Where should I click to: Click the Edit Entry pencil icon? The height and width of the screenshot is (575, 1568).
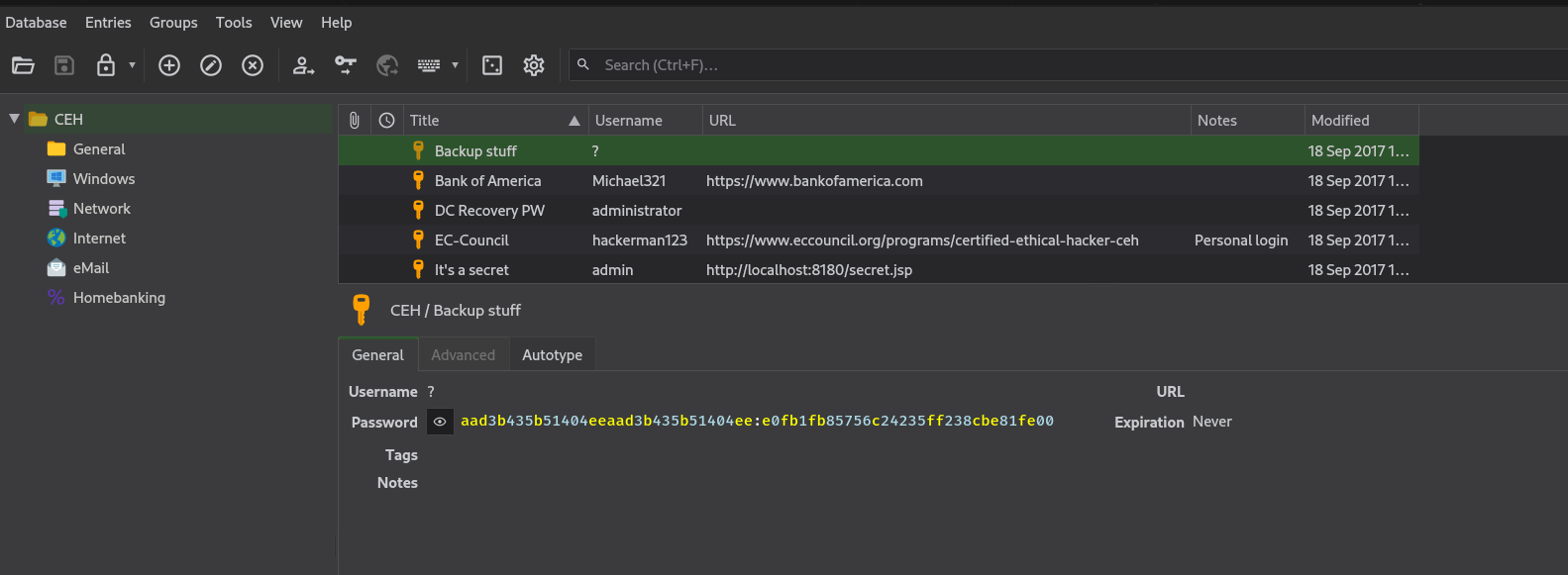coord(211,65)
